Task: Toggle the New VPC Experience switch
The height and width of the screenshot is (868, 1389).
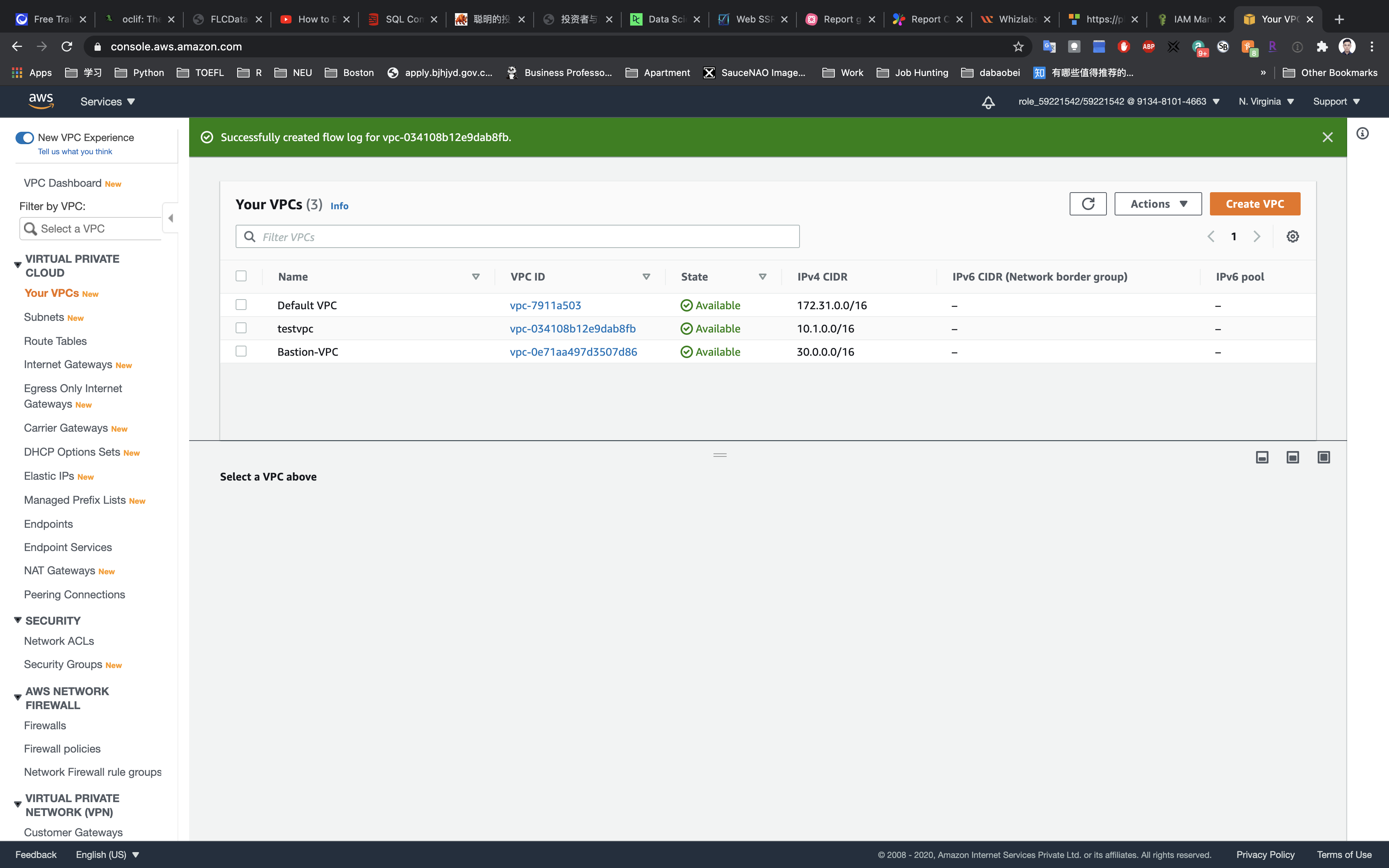Action: click(x=24, y=138)
